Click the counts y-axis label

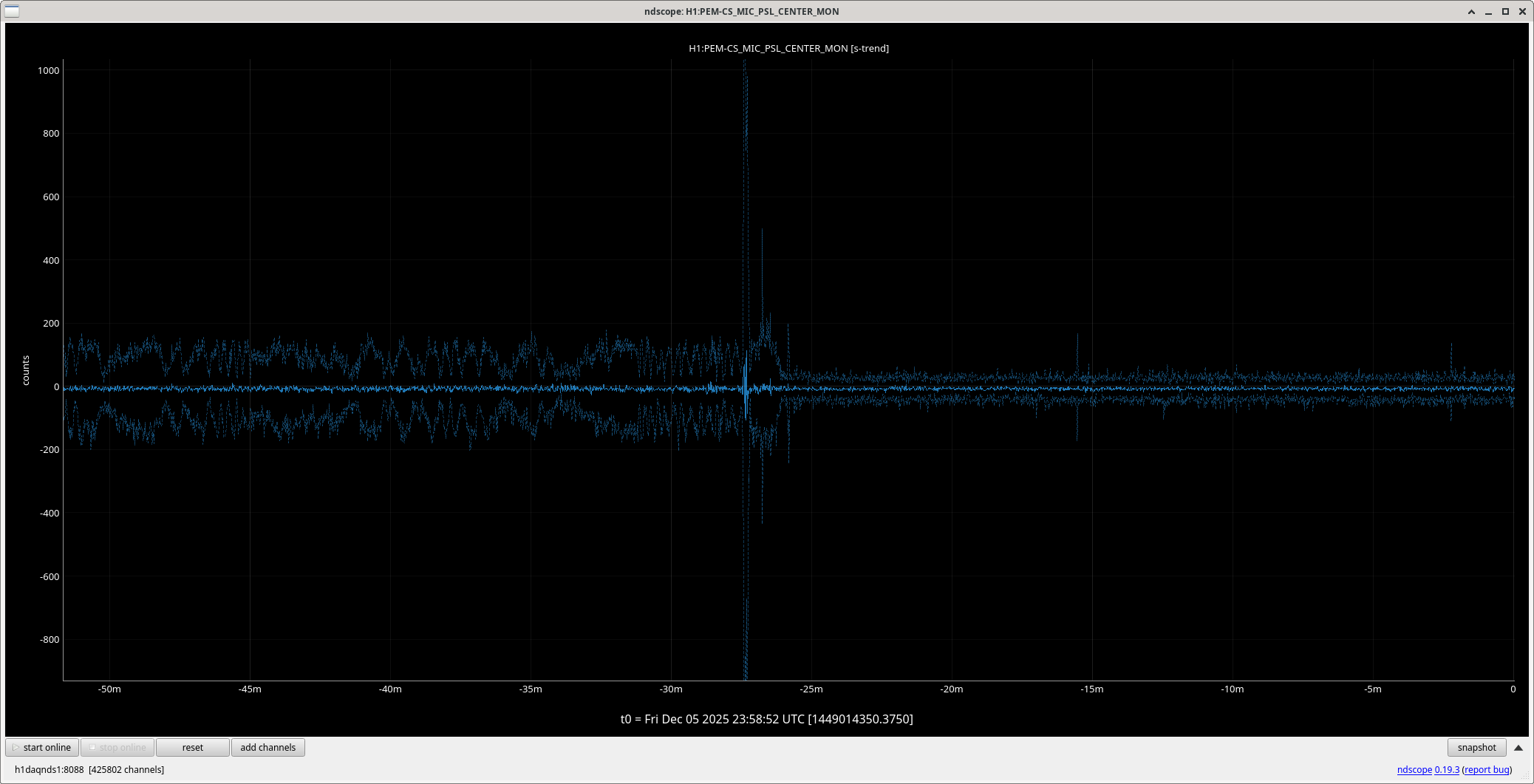tap(26, 370)
